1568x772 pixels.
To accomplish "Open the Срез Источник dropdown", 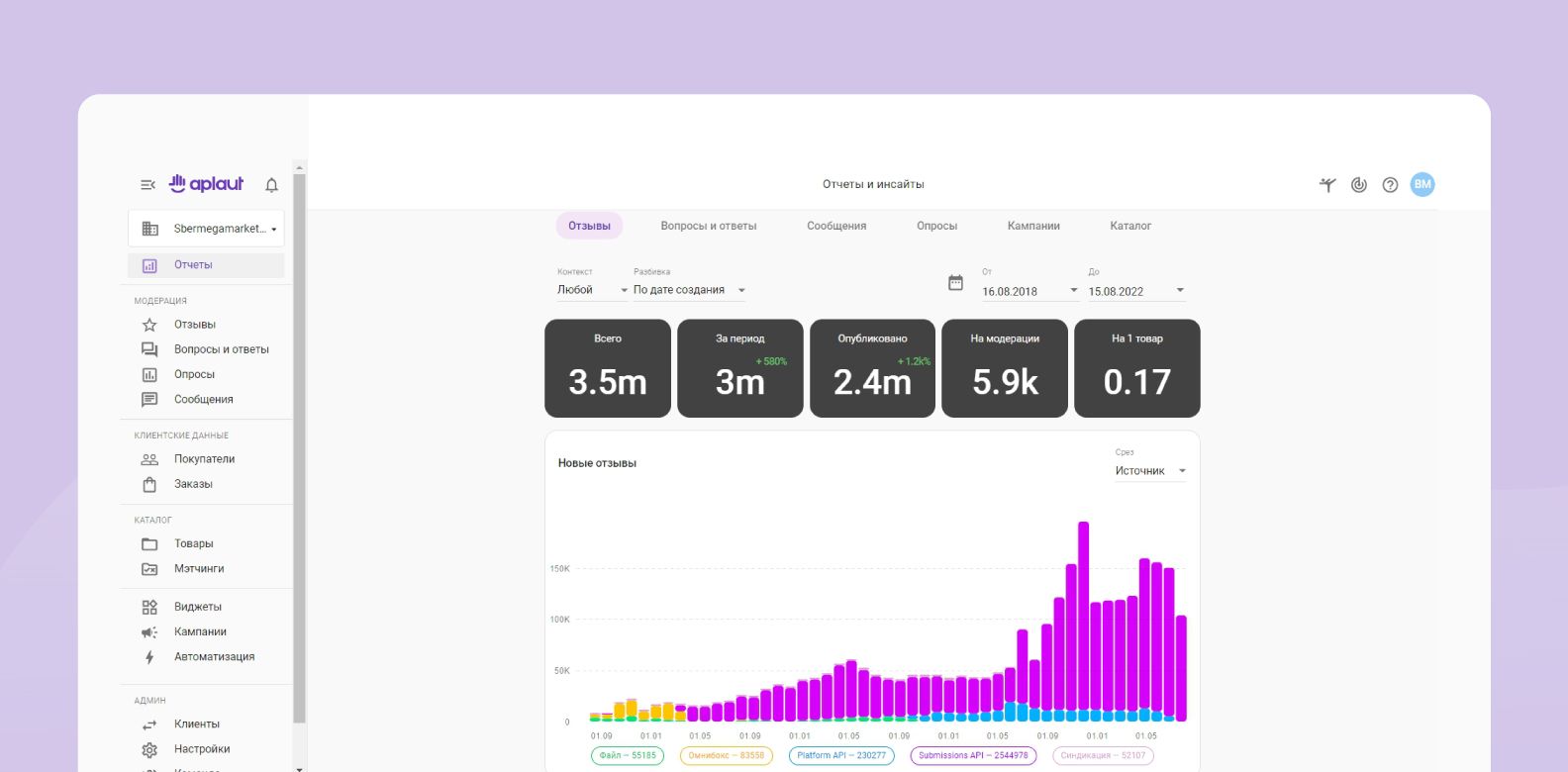I will pyautogui.click(x=1149, y=471).
